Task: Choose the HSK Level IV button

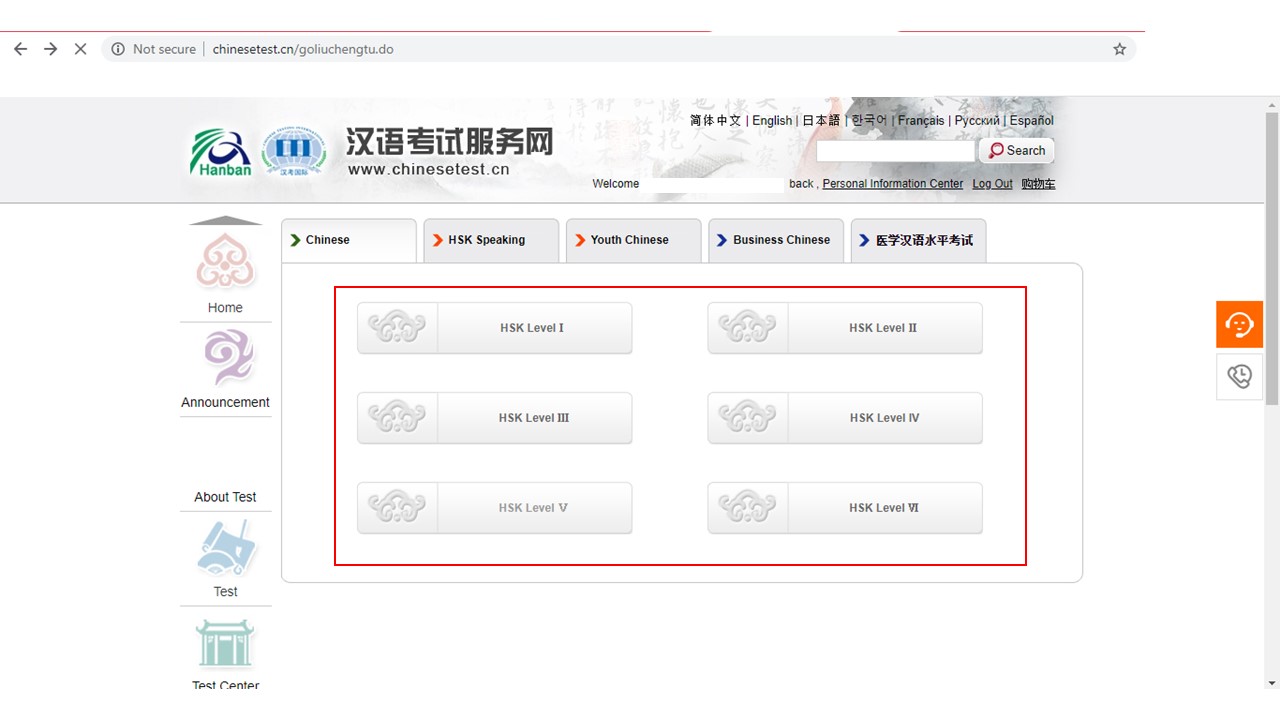Action: pyautogui.click(x=845, y=418)
